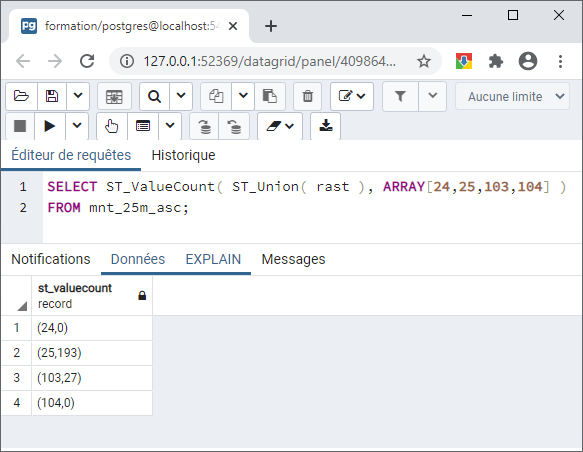Stop query with square button

point(20,126)
